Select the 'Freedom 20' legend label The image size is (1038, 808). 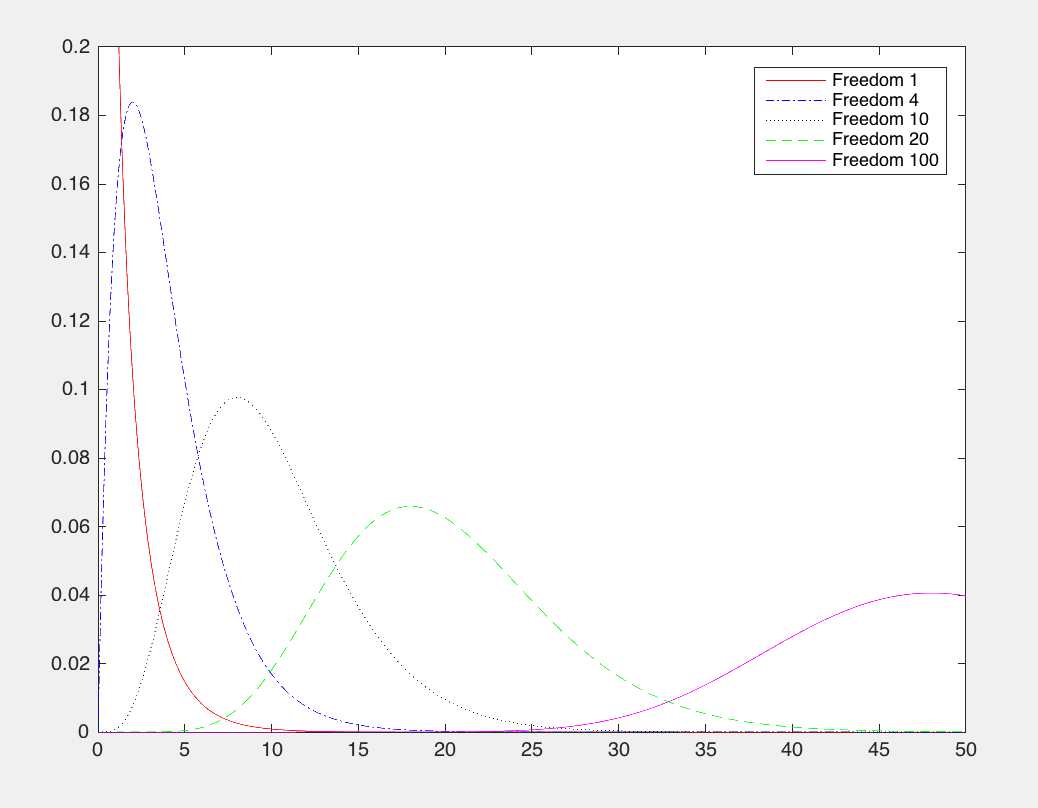880,139
